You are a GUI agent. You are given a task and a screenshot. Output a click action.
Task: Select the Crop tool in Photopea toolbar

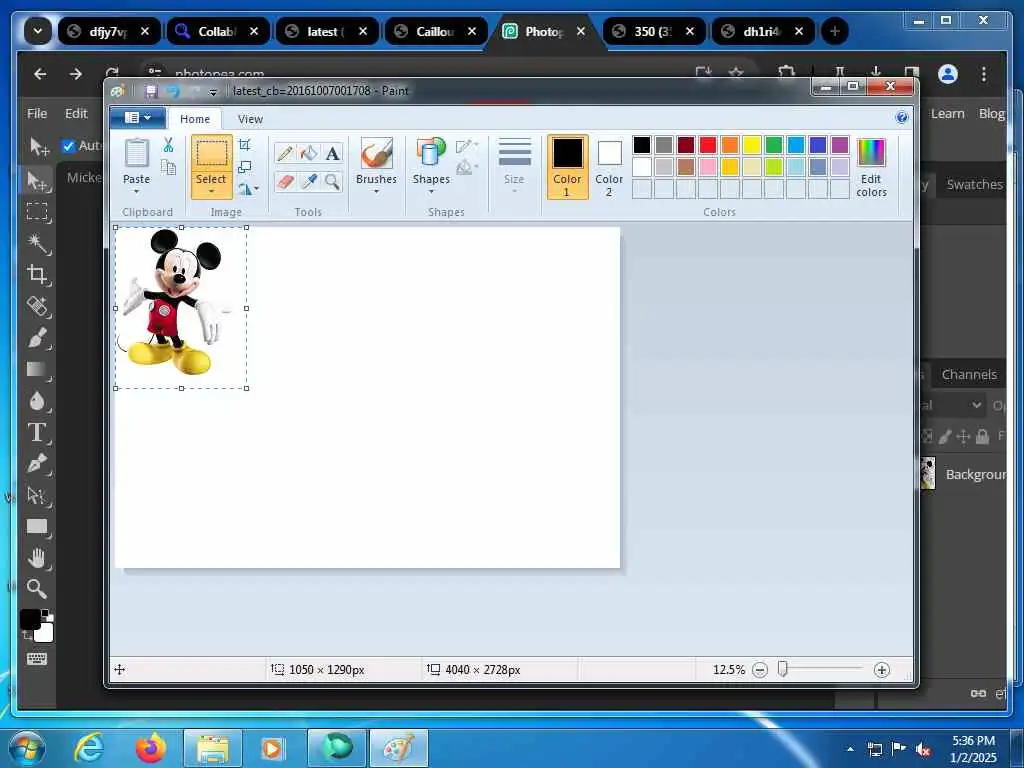click(37, 274)
